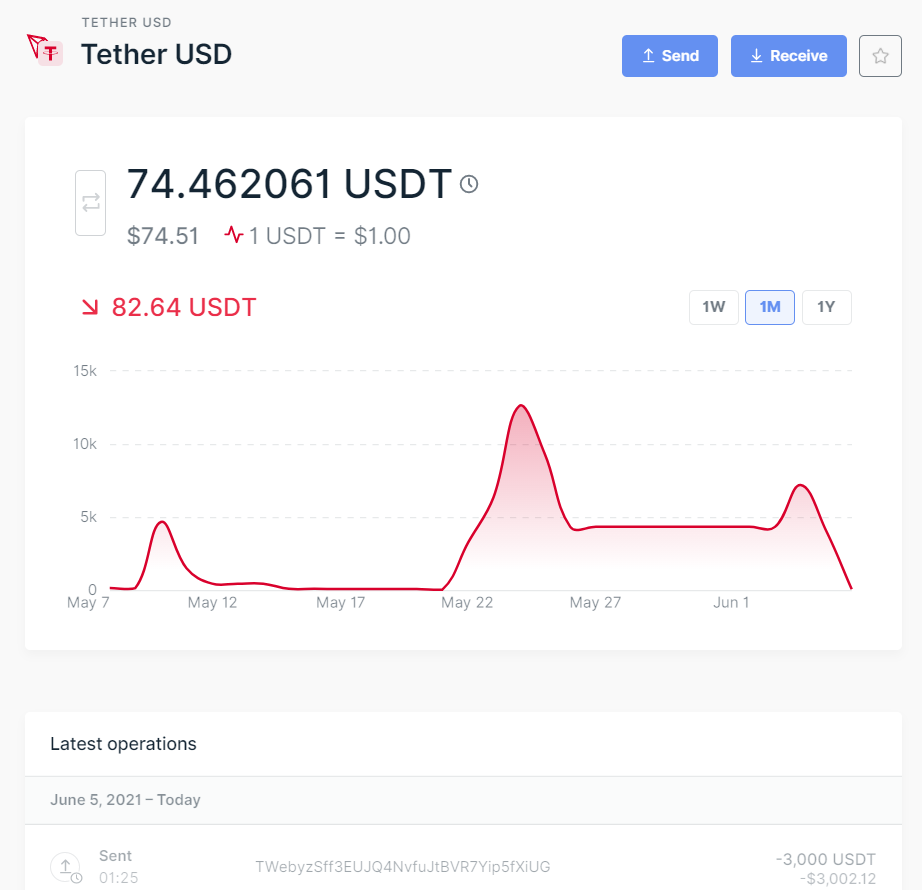Click the red exchange-rate pulse icon
This screenshot has width=922, height=890.
[233, 234]
